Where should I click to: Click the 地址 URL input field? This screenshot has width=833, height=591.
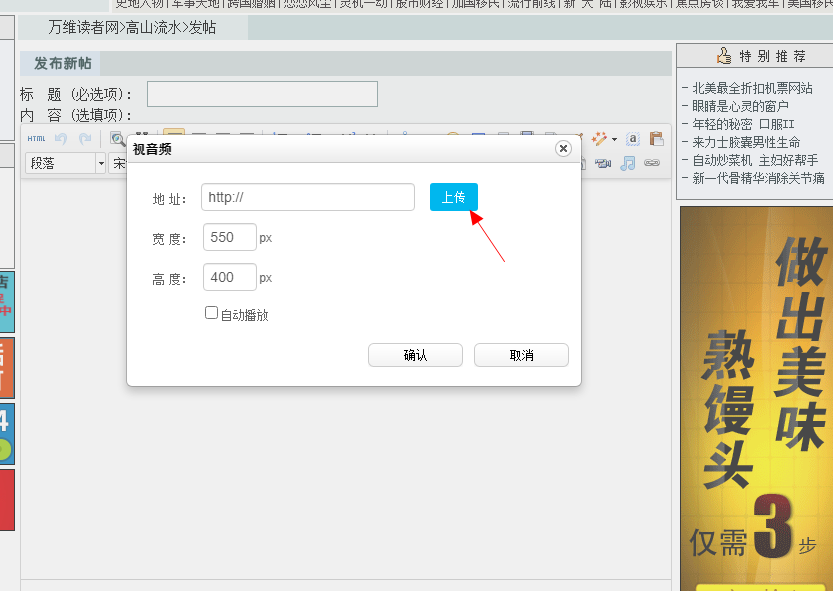(308, 197)
